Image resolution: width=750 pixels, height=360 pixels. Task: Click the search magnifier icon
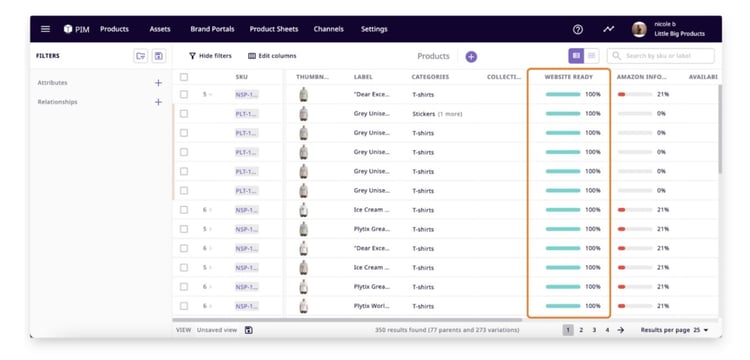(617, 56)
